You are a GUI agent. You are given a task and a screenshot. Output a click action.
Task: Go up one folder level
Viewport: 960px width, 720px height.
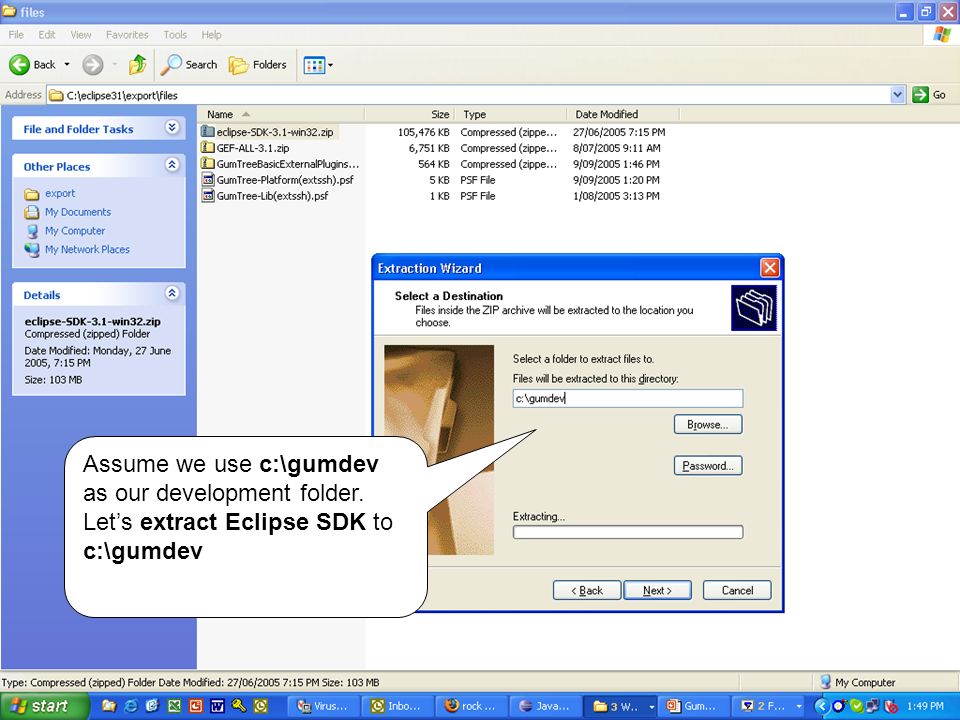click(x=137, y=64)
